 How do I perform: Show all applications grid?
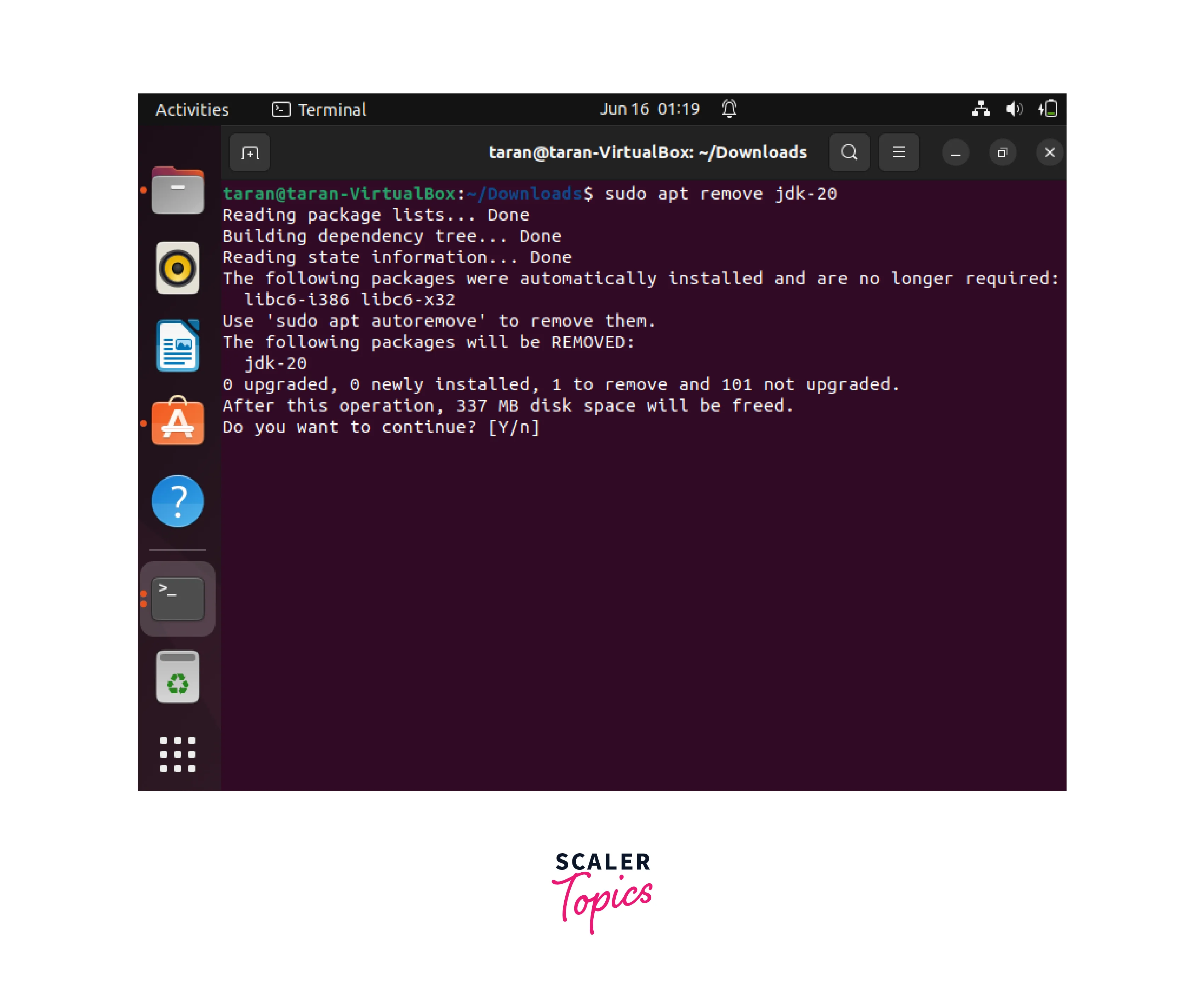[178, 754]
